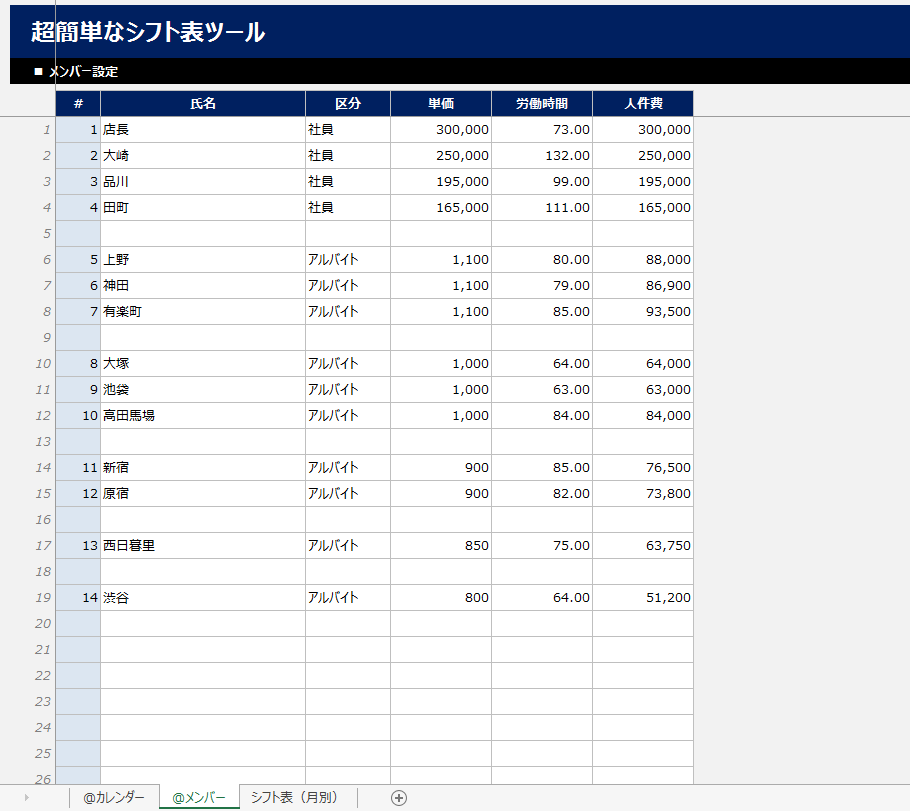910x811 pixels.
Task: Click labor cost 93,500 for 有楽町
Action: pyautogui.click(x=643, y=312)
